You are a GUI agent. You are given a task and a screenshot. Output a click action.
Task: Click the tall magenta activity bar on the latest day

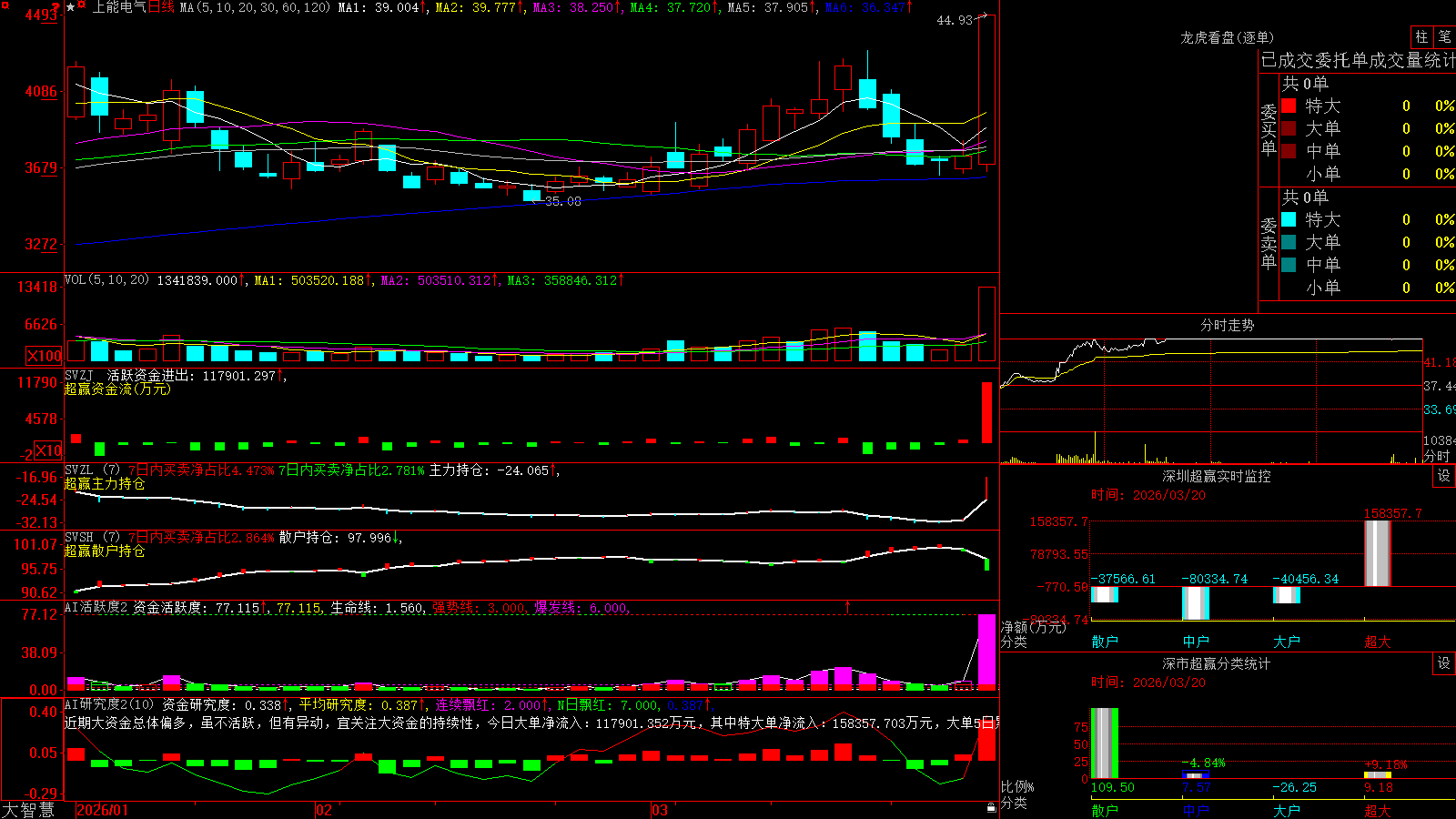pos(986,650)
